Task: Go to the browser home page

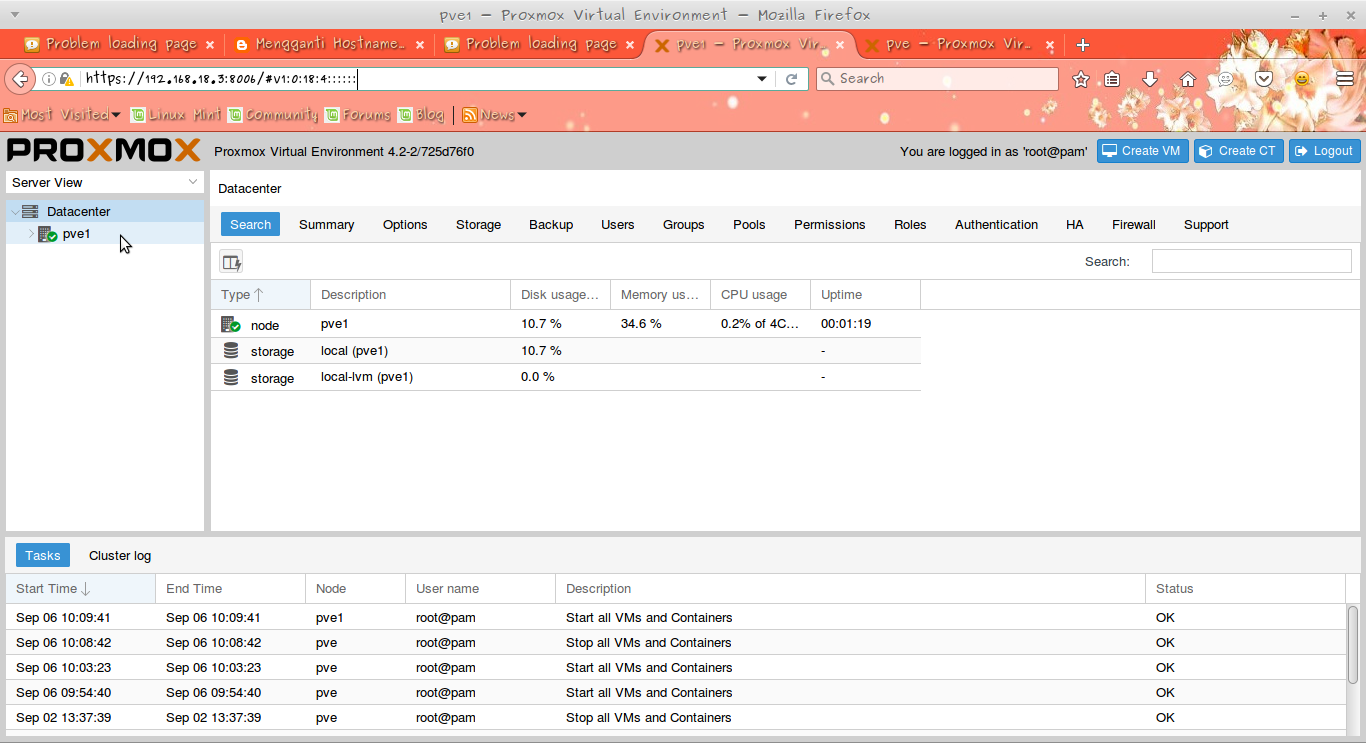Action: [1188, 79]
